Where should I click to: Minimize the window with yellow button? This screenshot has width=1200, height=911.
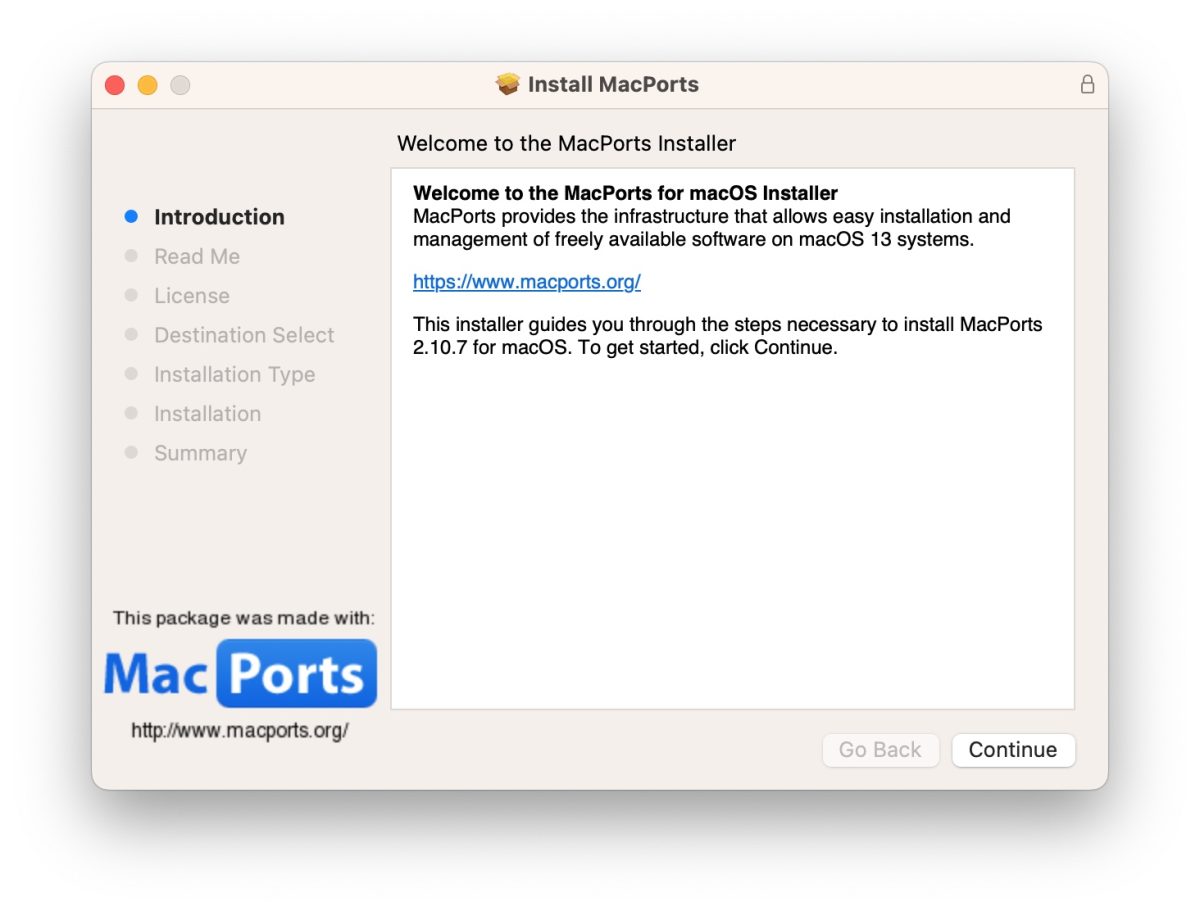(x=147, y=85)
